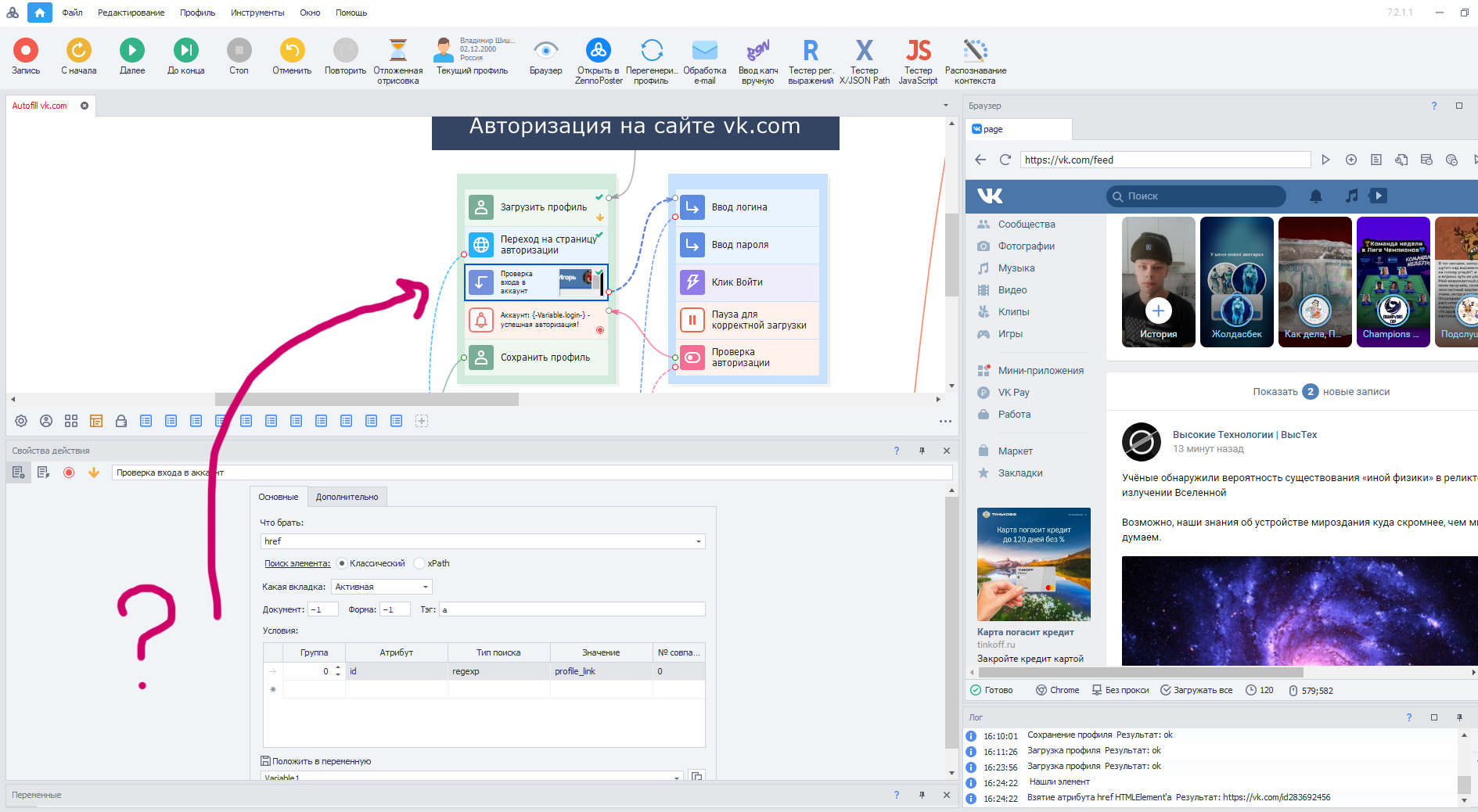The image size is (1478, 812).
Task: Toggle Загружать все in browser status bar
Action: (x=1196, y=690)
